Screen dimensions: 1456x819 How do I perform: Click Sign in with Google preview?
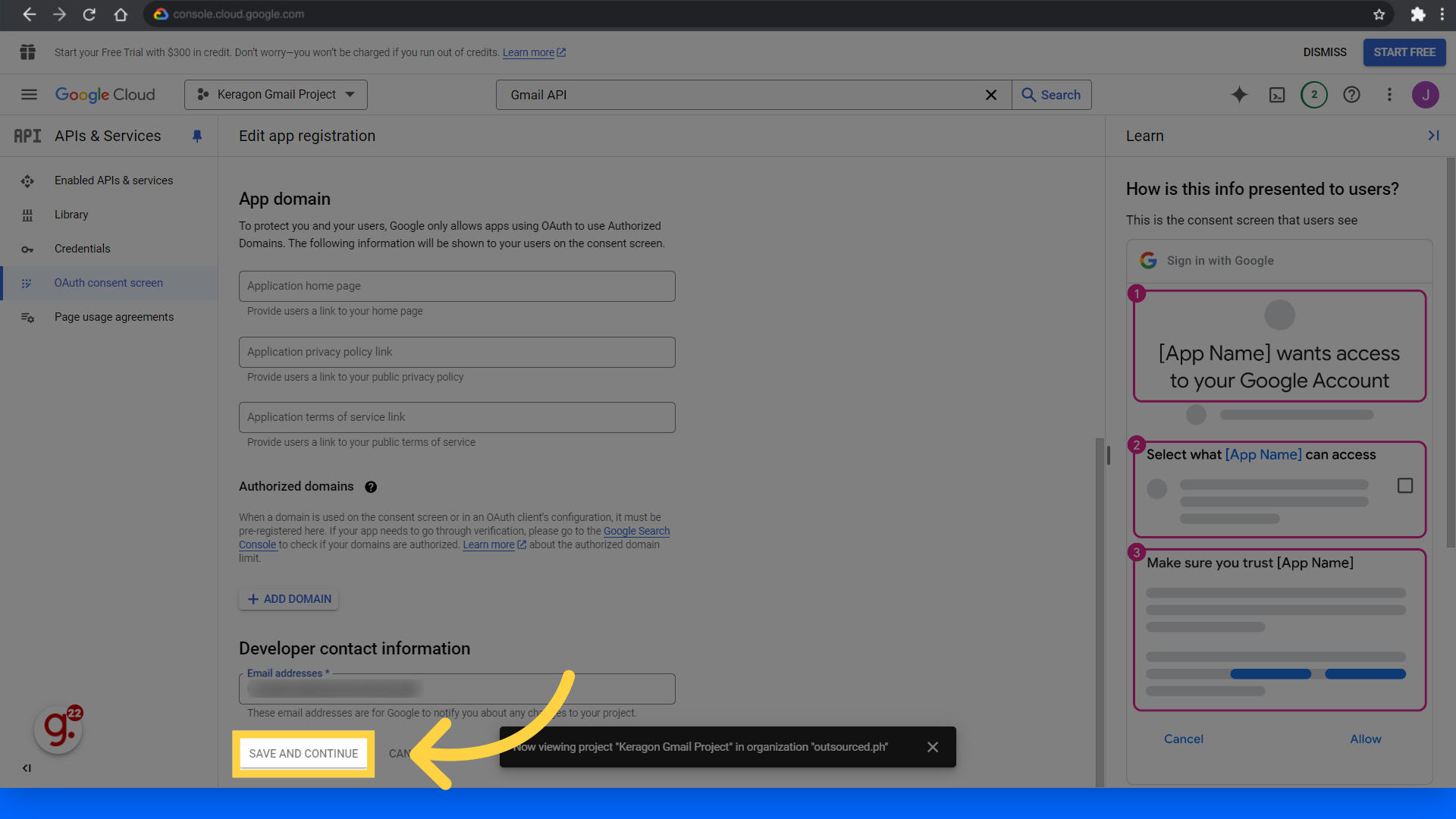point(1220,261)
